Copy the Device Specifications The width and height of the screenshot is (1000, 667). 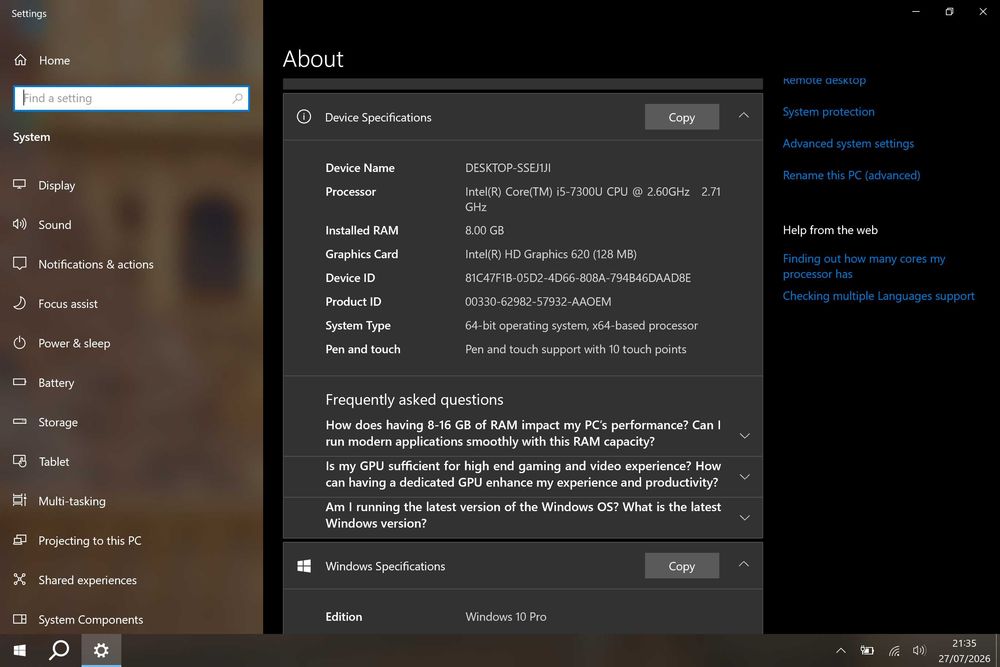pyautogui.click(x=682, y=117)
